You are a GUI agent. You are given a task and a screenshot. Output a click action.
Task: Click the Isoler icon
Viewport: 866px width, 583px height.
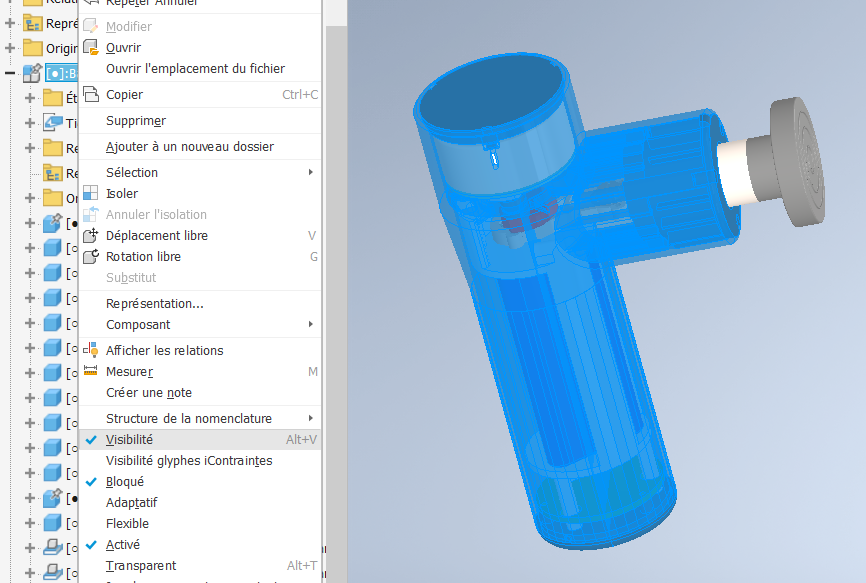(x=91, y=194)
